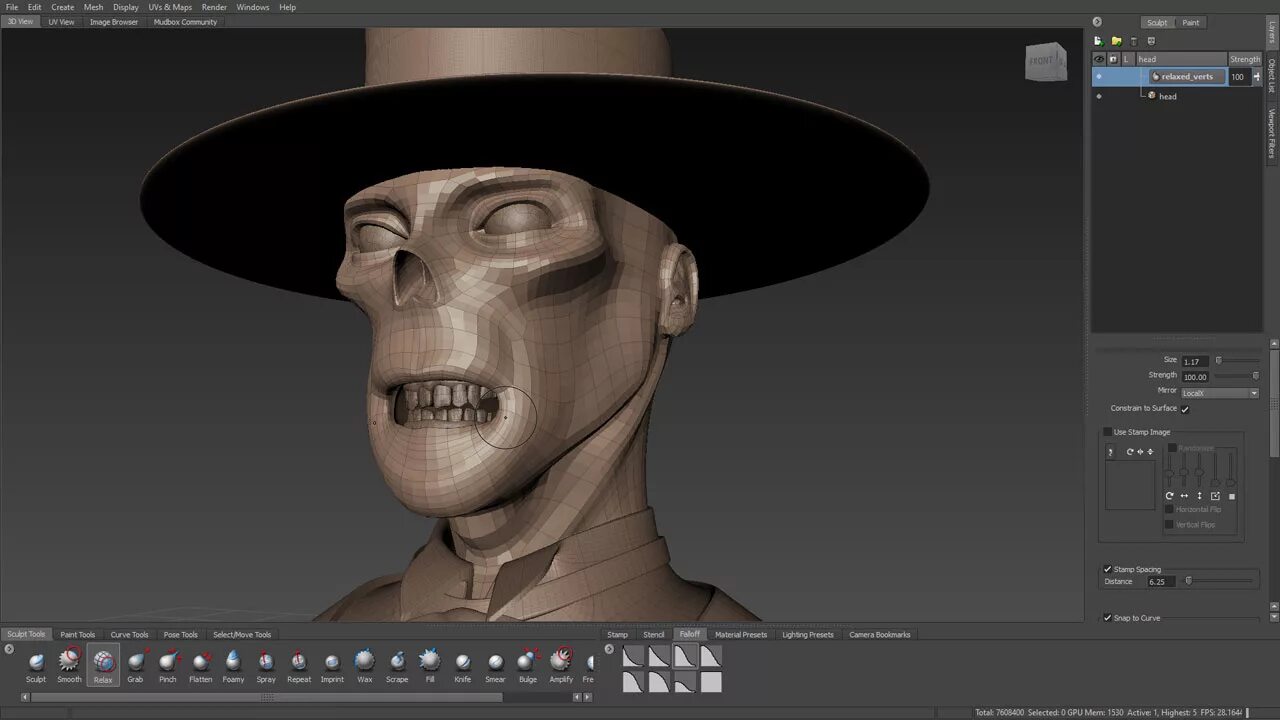Disable Constrain to Surface checkbox
Viewport: 1280px width, 720px height.
1185,409
